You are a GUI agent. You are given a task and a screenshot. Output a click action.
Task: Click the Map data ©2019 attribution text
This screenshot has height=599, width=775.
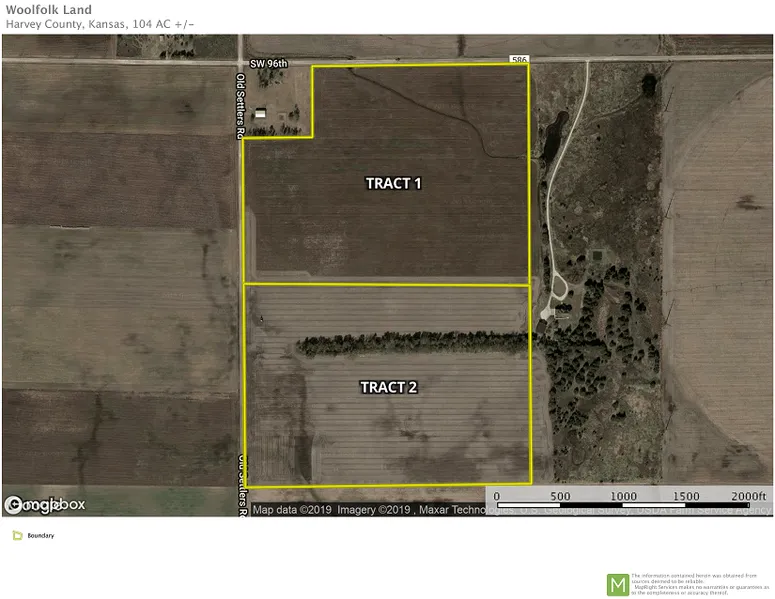point(292,510)
